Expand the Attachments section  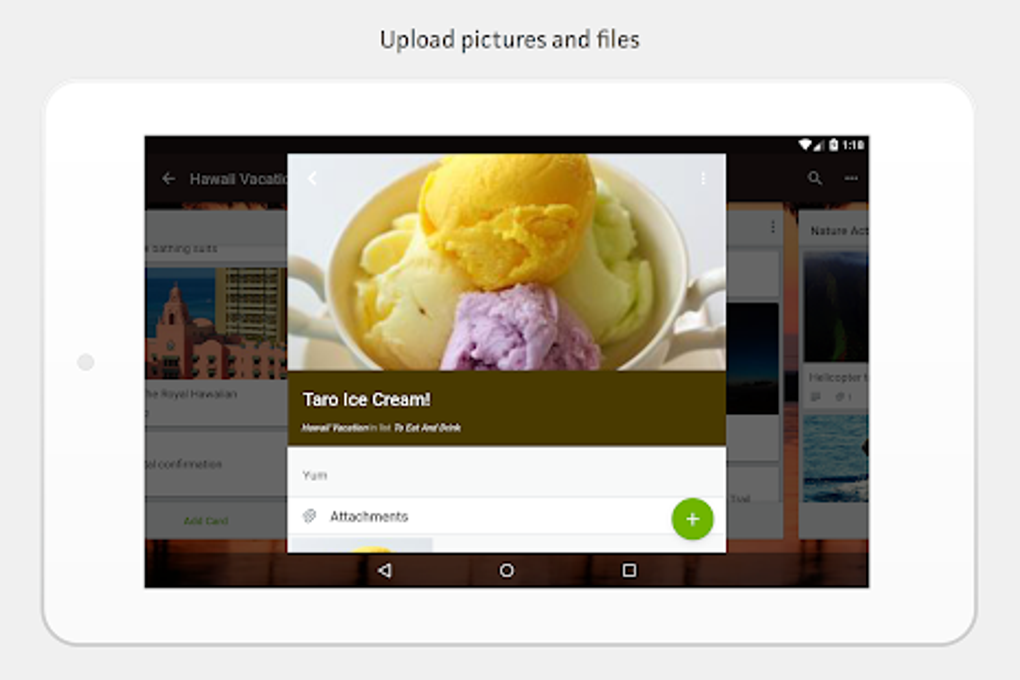pyautogui.click(x=369, y=516)
